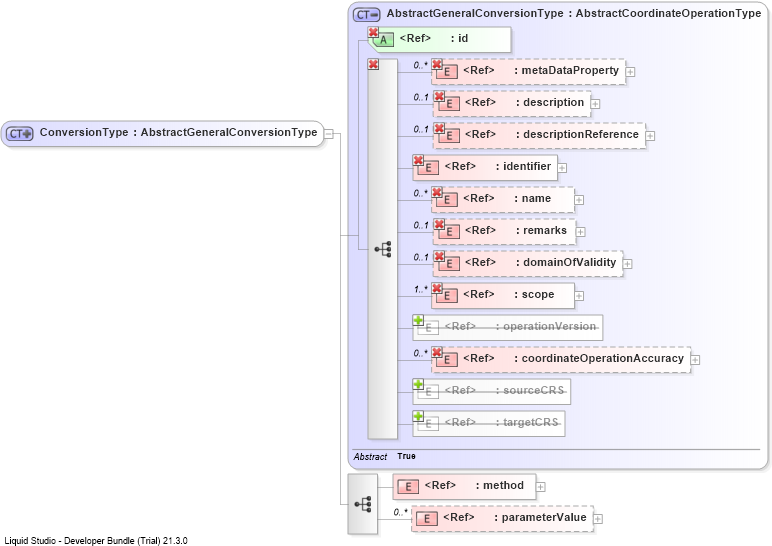Click the E icon of coordinateOperationAccuracy
The width and height of the screenshot is (772, 546).
click(447, 360)
